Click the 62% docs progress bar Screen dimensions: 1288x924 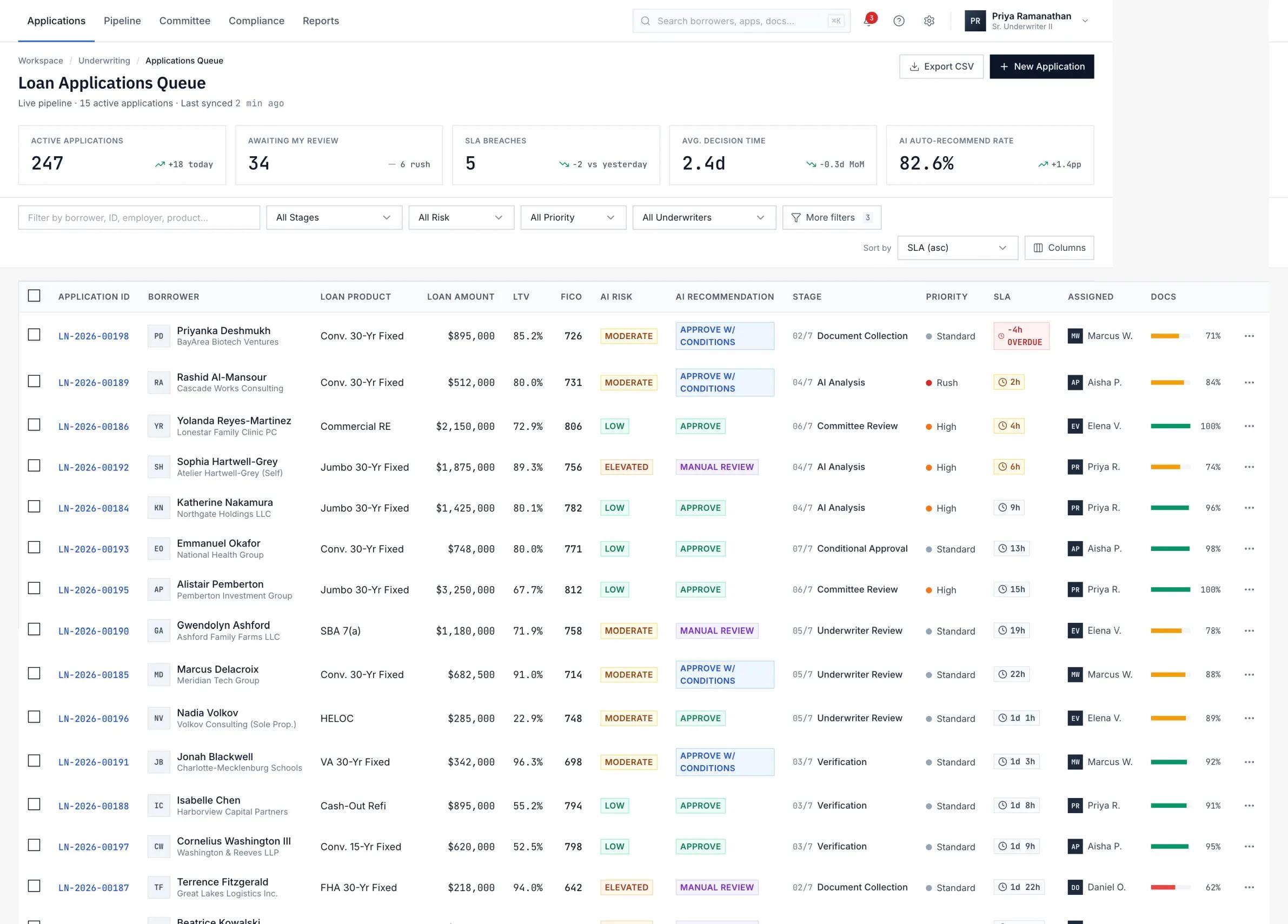tap(1170, 887)
